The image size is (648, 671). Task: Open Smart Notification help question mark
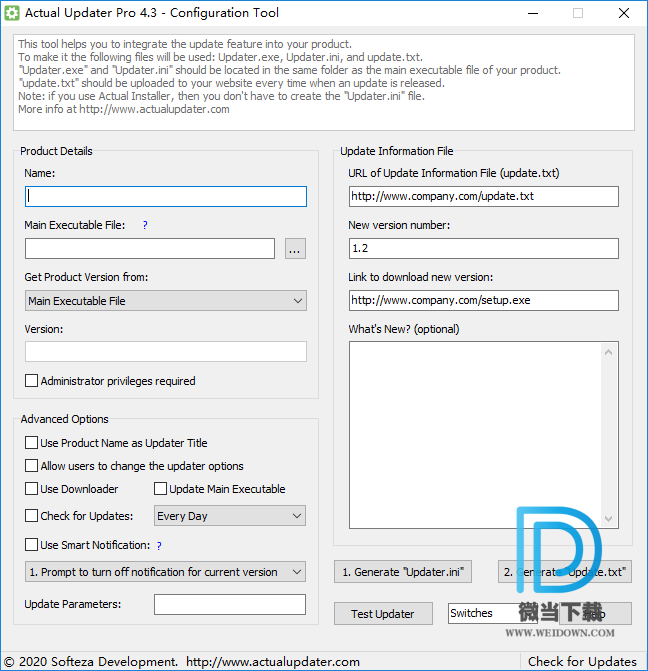[159, 546]
